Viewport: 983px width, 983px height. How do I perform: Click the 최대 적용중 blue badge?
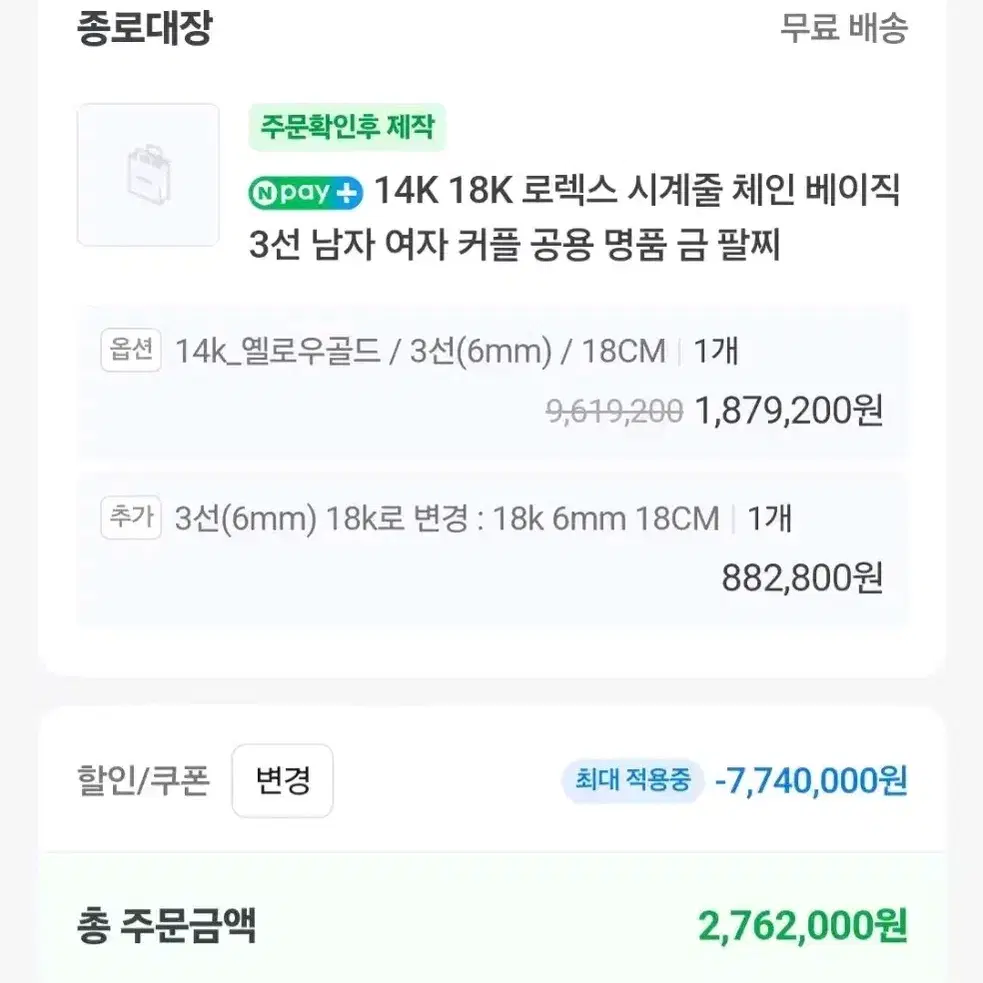click(x=633, y=781)
